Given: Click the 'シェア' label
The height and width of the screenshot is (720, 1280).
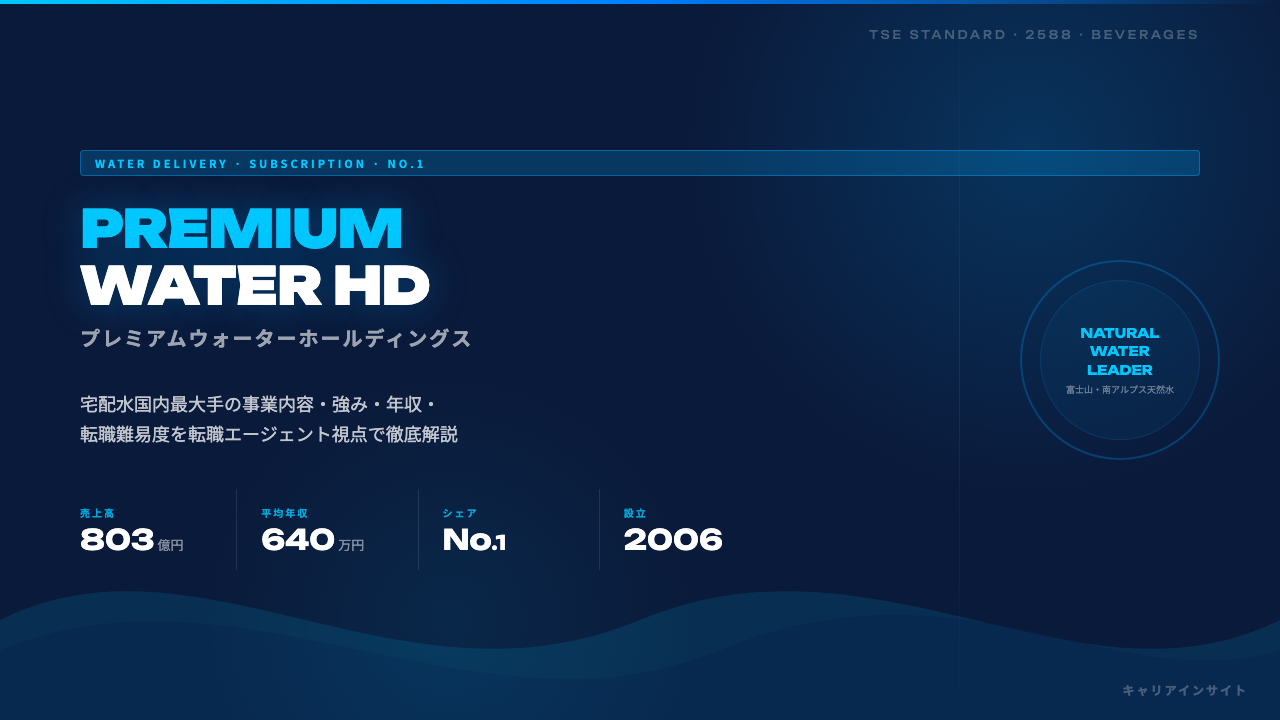Looking at the screenshot, I should 460,513.
